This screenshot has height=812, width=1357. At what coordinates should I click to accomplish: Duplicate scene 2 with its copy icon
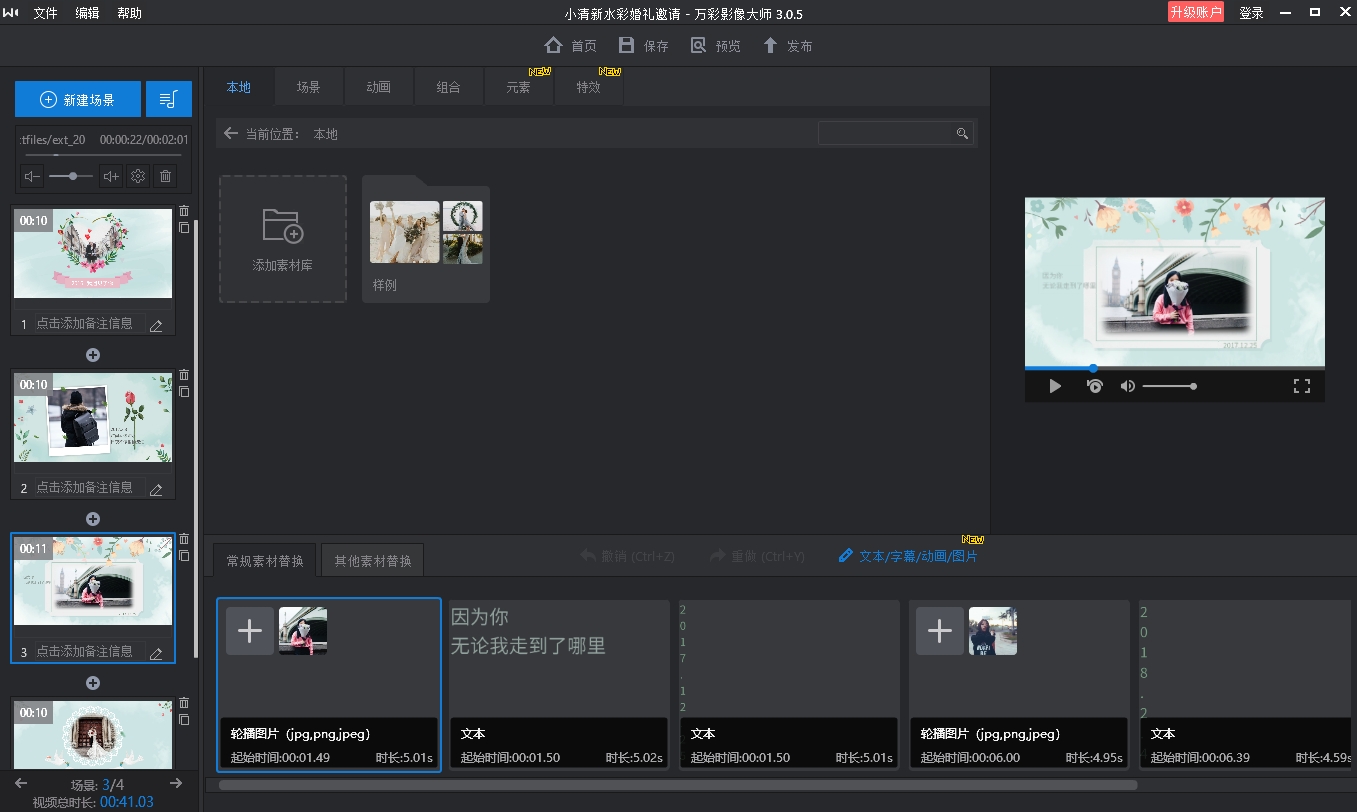tap(184, 392)
